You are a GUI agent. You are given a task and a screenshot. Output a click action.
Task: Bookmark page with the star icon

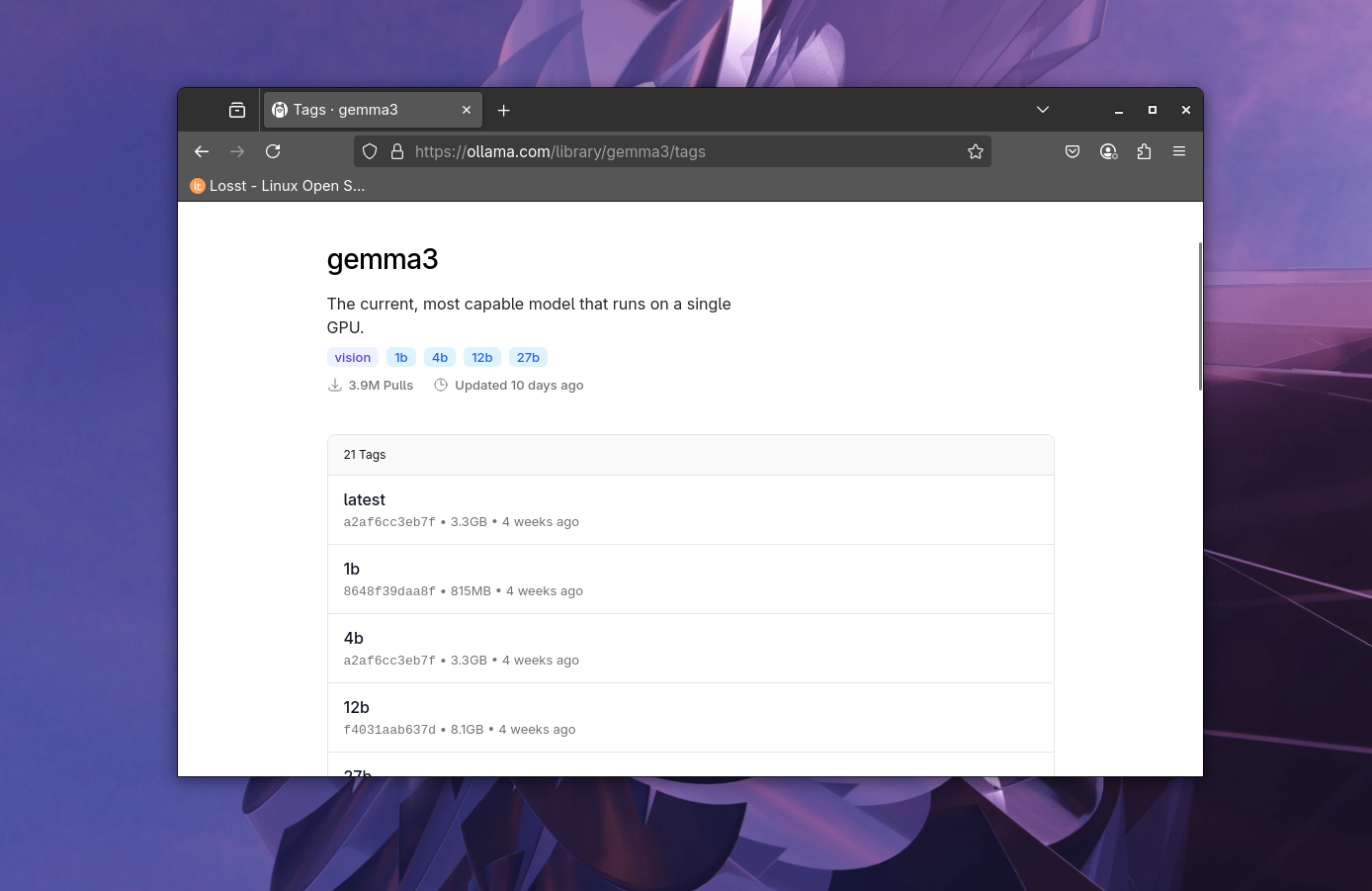pyautogui.click(x=975, y=151)
